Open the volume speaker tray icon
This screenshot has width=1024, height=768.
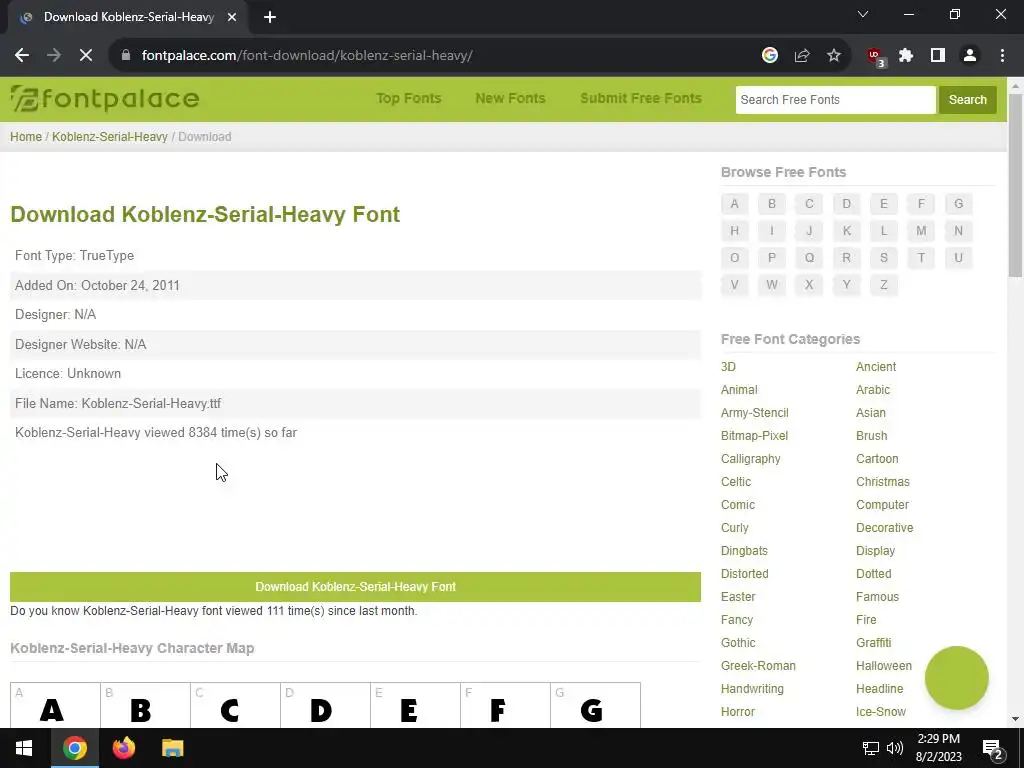click(x=895, y=748)
